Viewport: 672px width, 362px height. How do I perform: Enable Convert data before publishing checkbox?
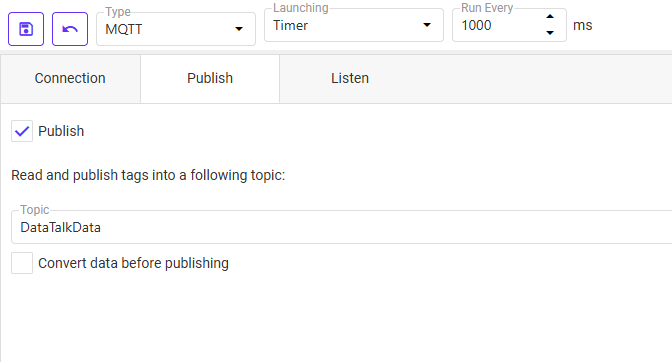(x=22, y=263)
